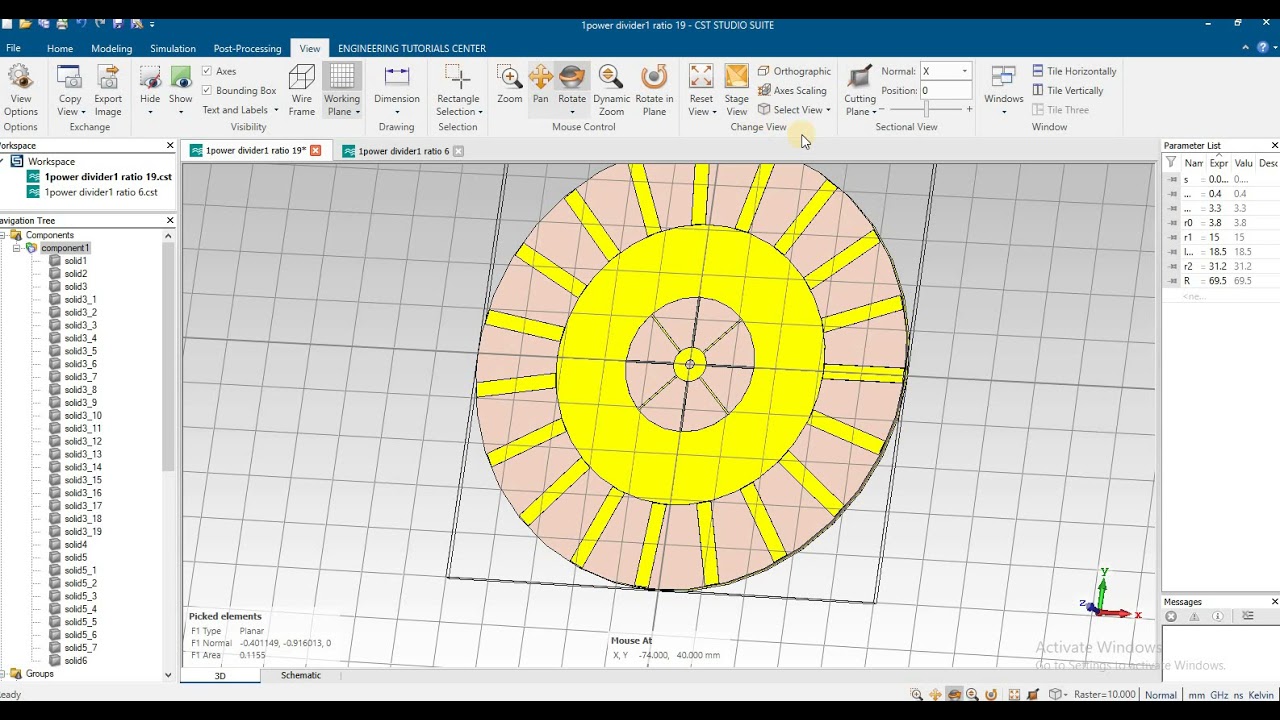The height and width of the screenshot is (720, 1280).
Task: Select solid3_10 in navigation tree
Action: [x=83, y=416]
